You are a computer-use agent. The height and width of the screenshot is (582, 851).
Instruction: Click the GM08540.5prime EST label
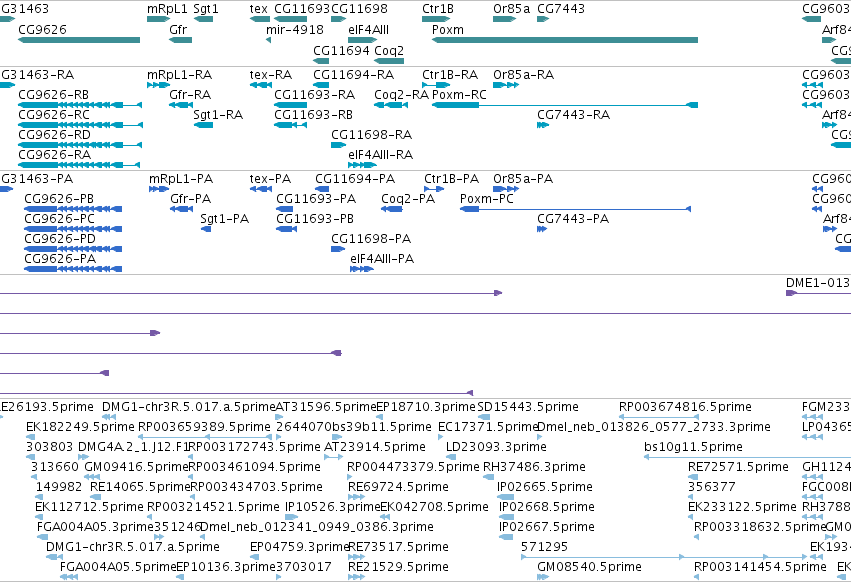[x=589, y=567]
